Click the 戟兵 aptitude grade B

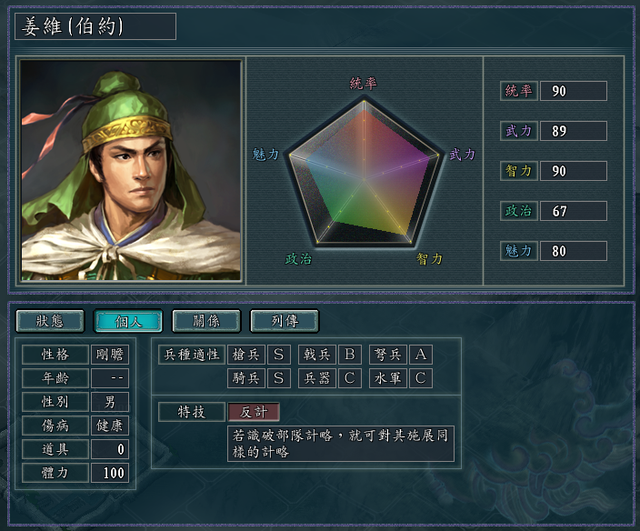pos(349,354)
